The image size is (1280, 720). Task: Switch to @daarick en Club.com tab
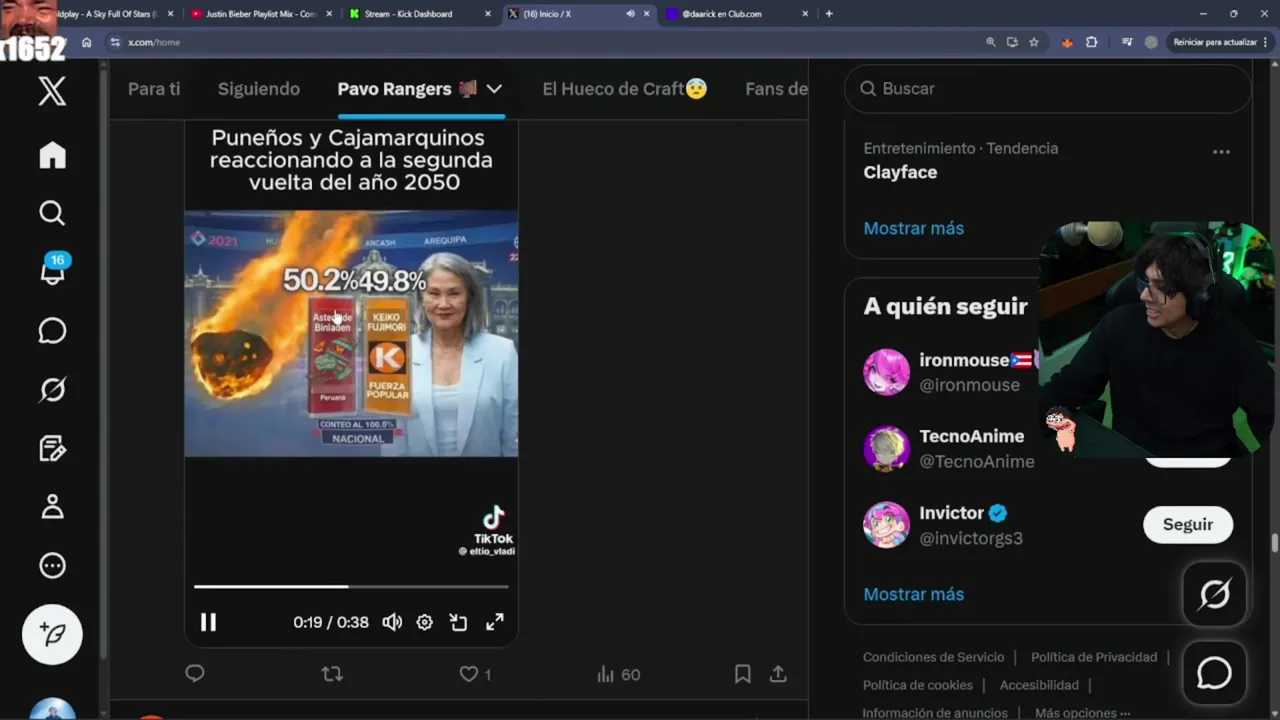736,14
